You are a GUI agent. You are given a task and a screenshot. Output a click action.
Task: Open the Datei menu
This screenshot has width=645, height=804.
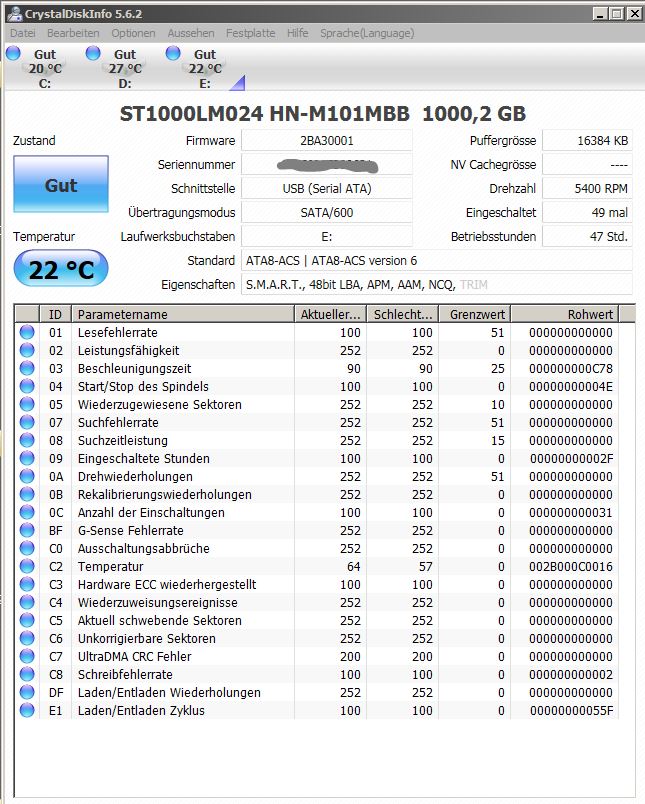[23, 33]
